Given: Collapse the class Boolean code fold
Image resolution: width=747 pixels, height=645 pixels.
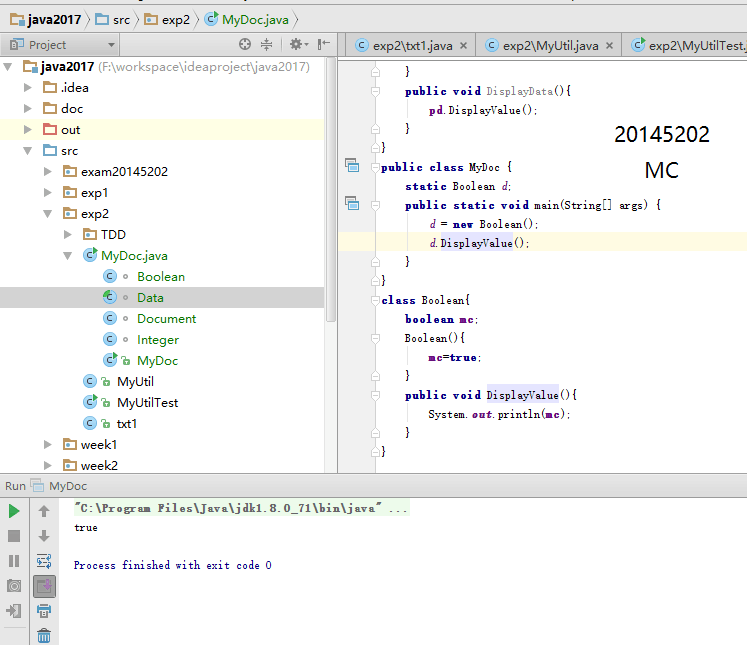Looking at the screenshot, I should point(375,300).
